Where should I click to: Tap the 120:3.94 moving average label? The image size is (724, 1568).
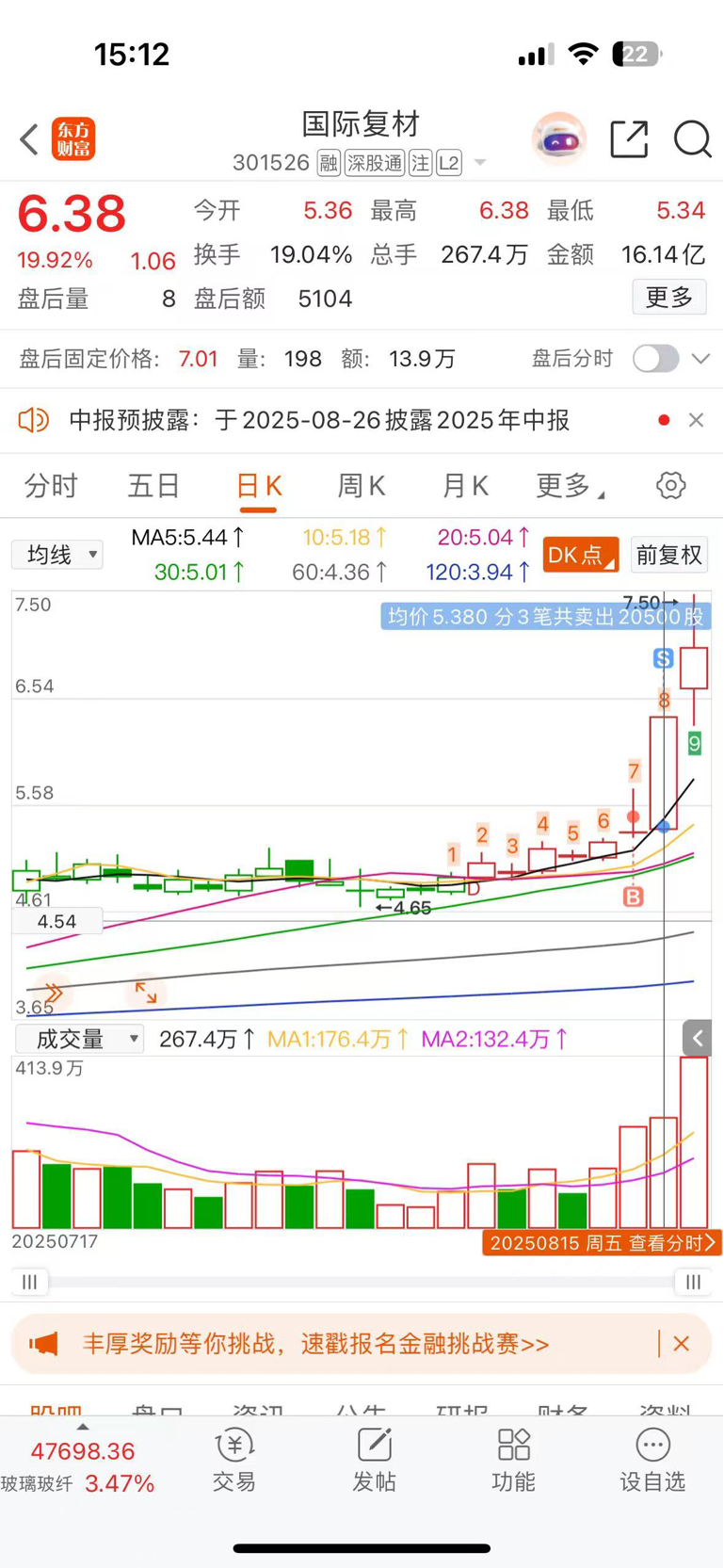[479, 572]
